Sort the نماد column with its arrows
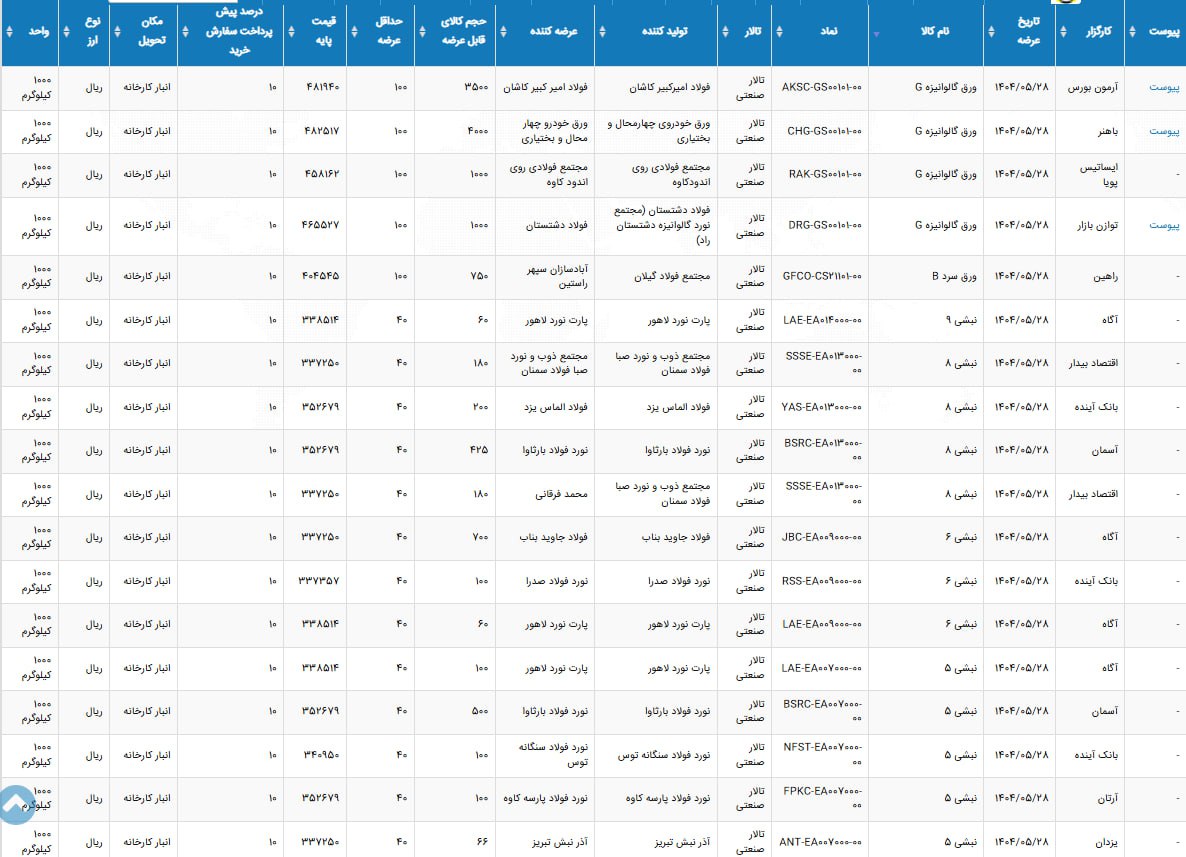The height and width of the screenshot is (857, 1186). [779, 32]
